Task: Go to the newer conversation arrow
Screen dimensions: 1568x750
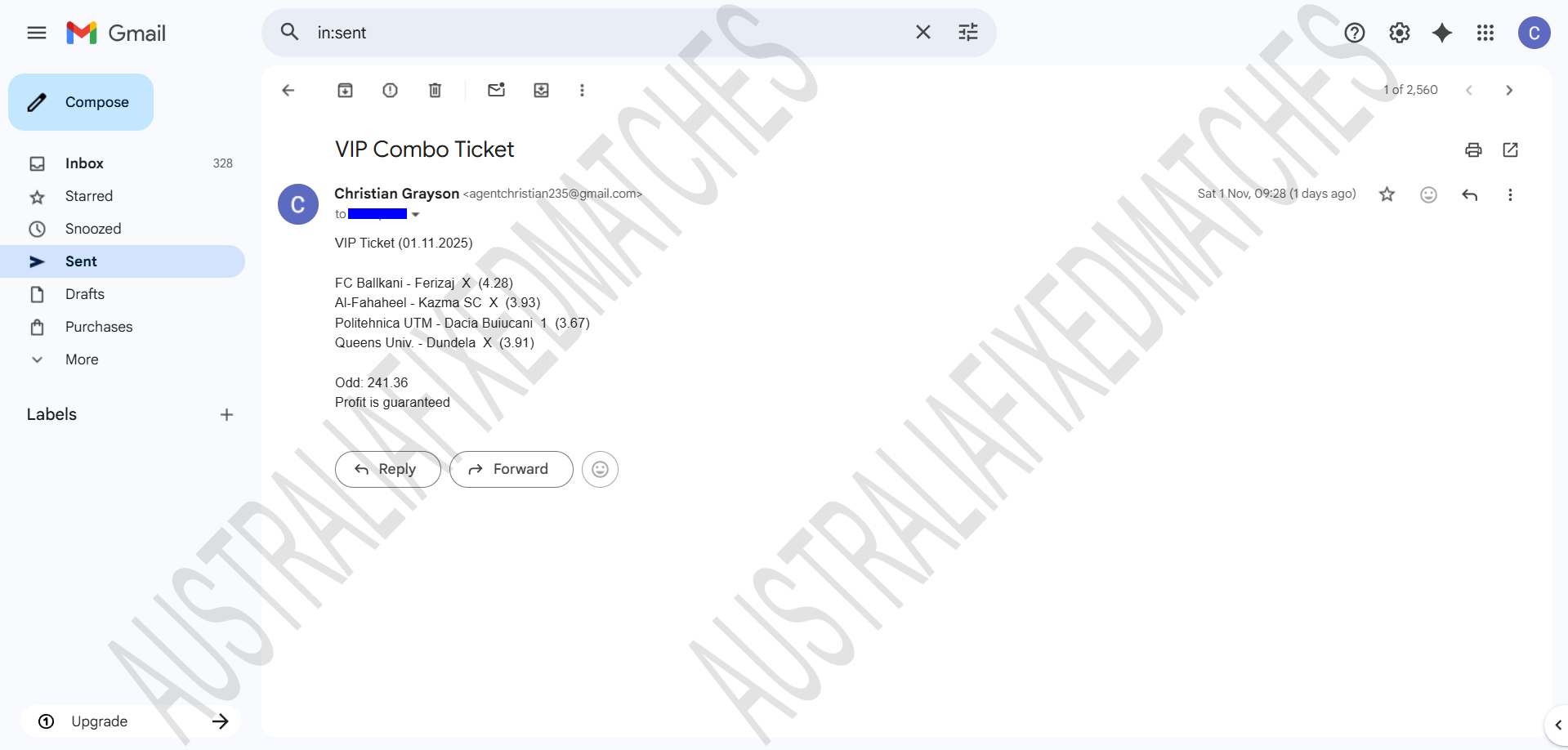Action: click(1469, 90)
